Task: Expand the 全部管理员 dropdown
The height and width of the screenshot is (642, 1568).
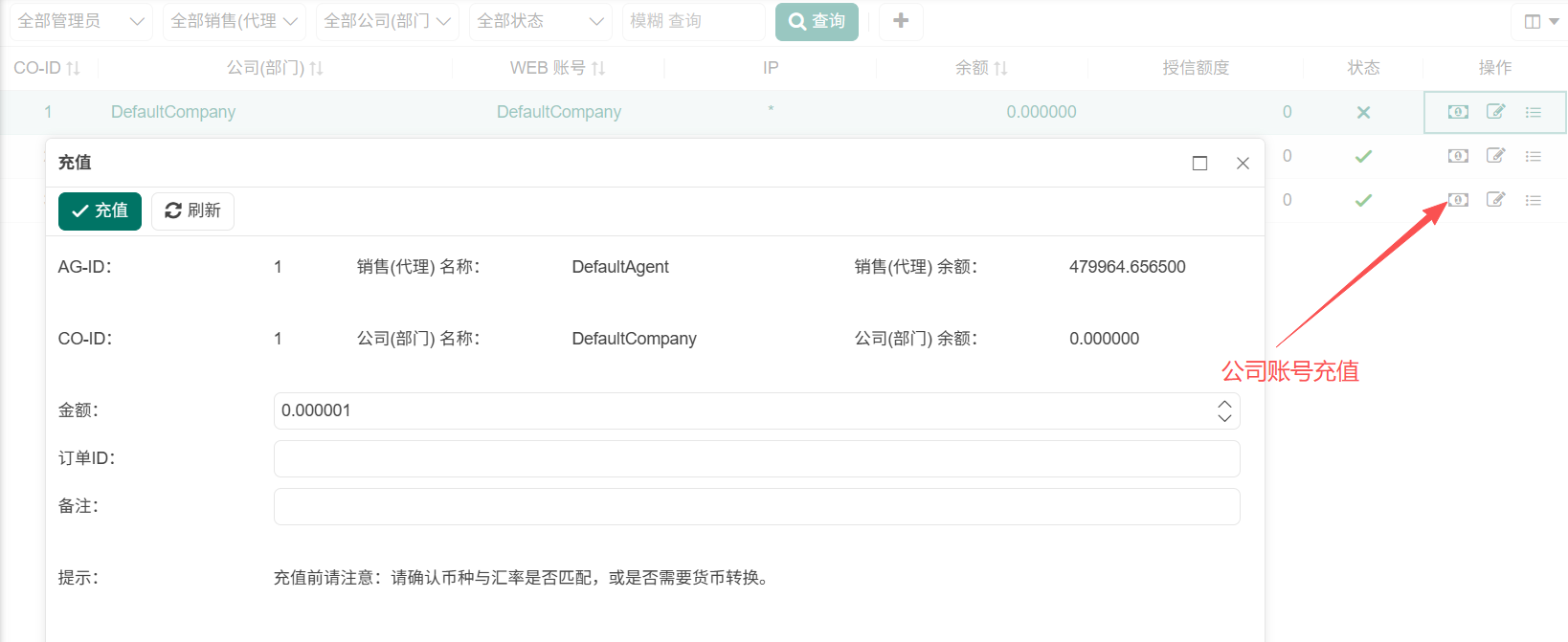Action: click(x=80, y=21)
